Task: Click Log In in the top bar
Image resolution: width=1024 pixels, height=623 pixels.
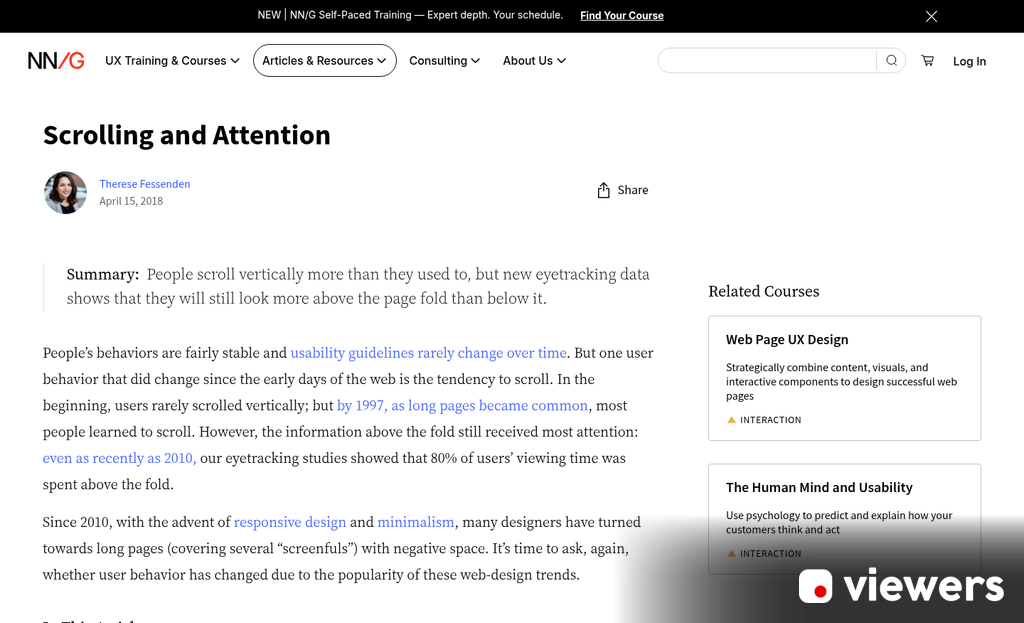Action: click(968, 61)
